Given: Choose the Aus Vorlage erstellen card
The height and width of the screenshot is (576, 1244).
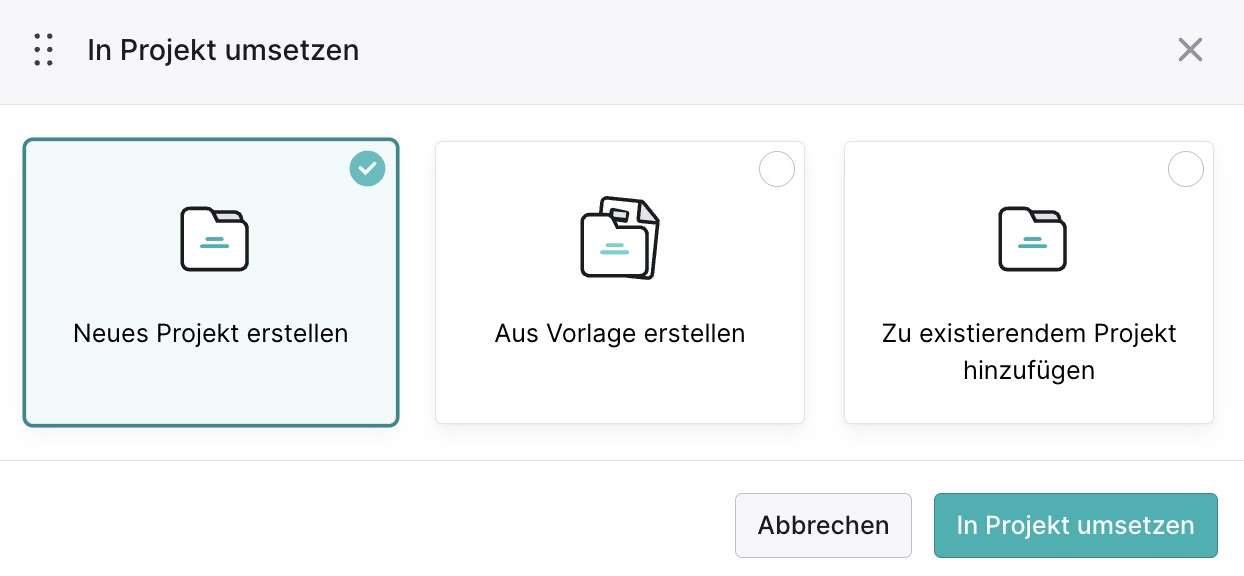Looking at the screenshot, I should point(620,283).
